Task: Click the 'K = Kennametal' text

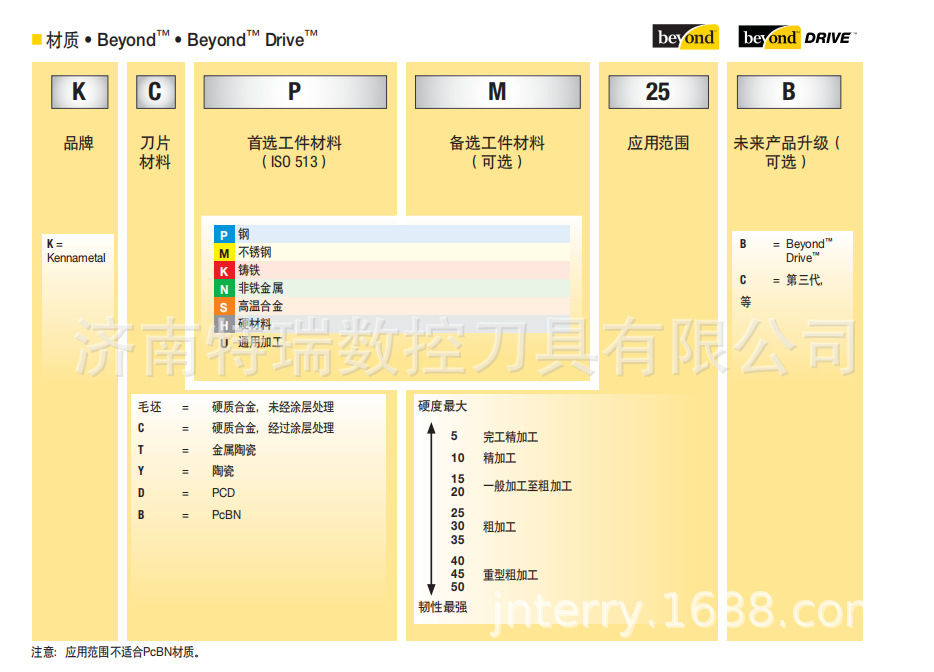Action: pyautogui.click(x=76, y=251)
